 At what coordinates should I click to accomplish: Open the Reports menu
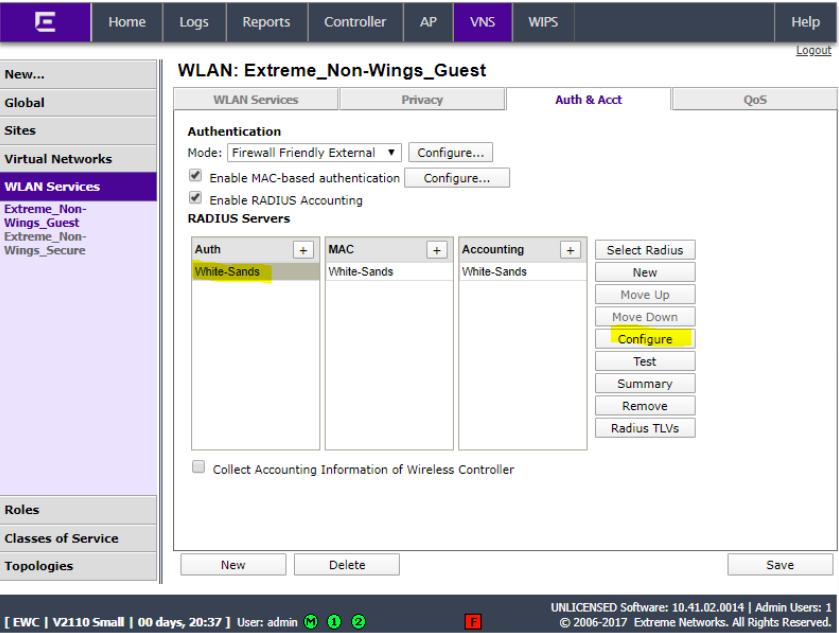click(266, 22)
